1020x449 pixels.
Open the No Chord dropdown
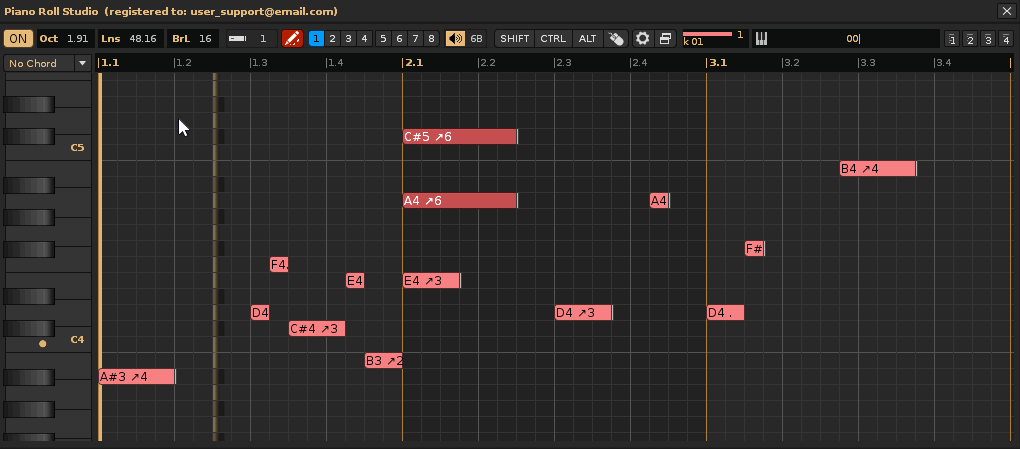[x=39, y=63]
